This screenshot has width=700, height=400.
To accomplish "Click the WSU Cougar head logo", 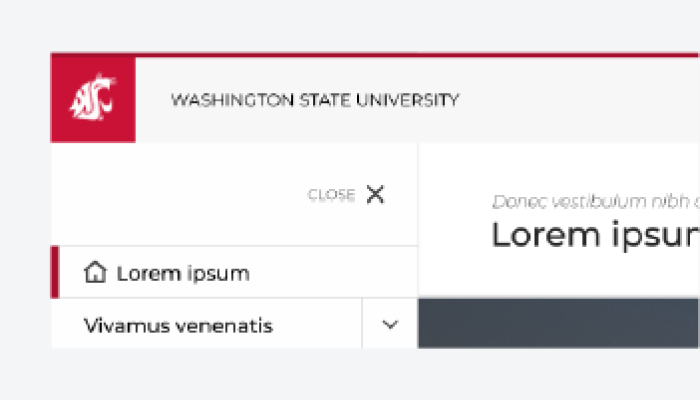I will pos(92,98).
